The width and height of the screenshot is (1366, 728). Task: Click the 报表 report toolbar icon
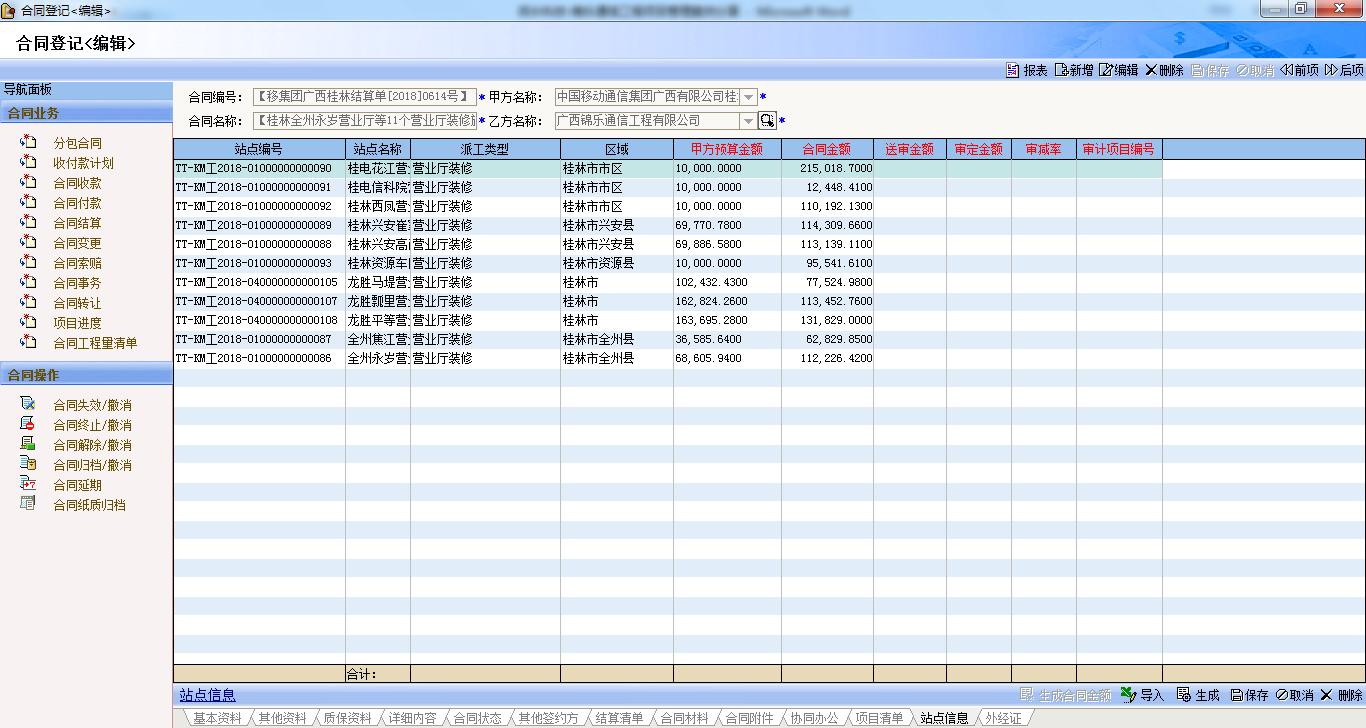click(x=1012, y=70)
